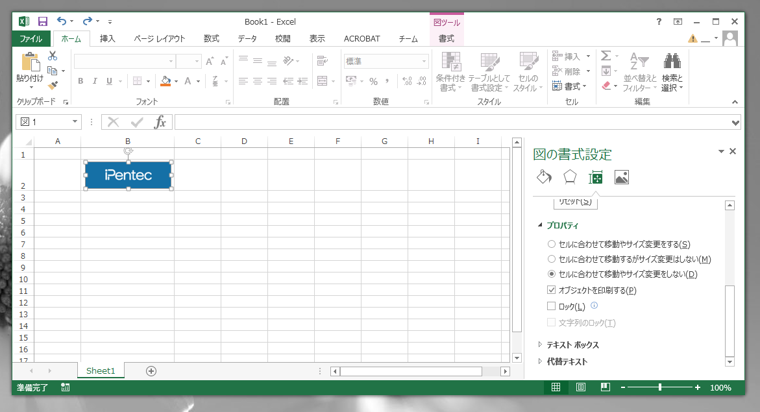
Task: Click the Format Painter brush icon
Action: pos(52,85)
